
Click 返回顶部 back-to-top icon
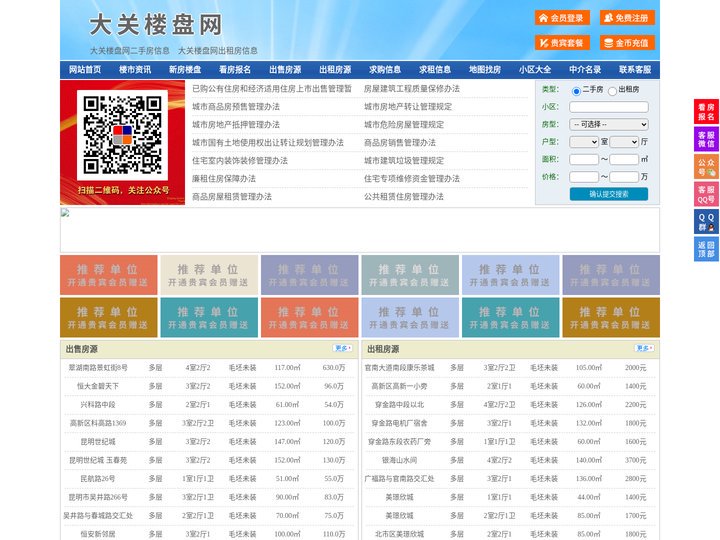(706, 249)
